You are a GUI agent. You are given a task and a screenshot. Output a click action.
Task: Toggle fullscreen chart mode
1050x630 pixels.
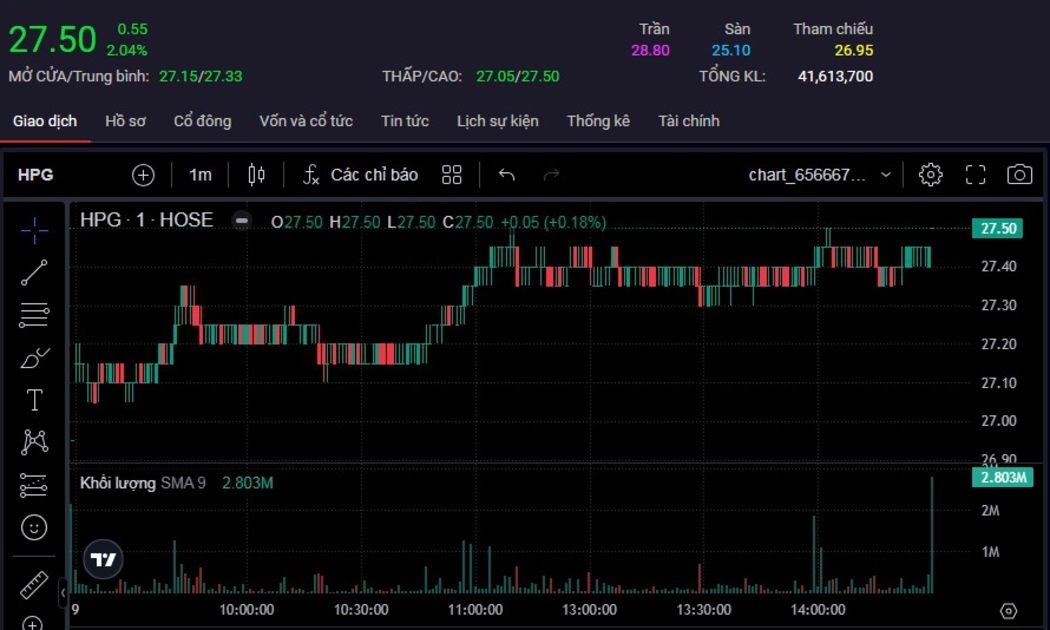click(x=975, y=175)
